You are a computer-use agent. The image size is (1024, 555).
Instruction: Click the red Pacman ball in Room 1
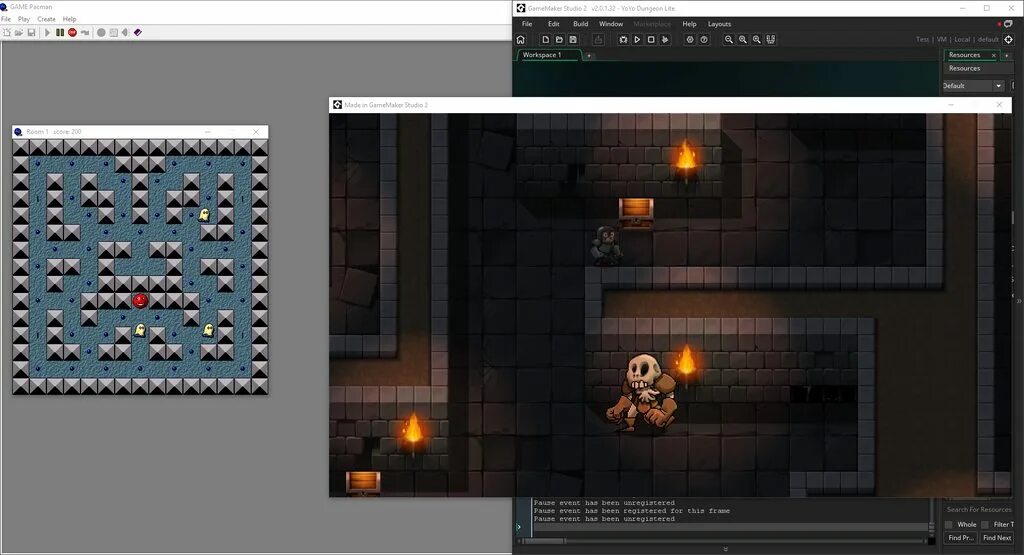(x=140, y=300)
